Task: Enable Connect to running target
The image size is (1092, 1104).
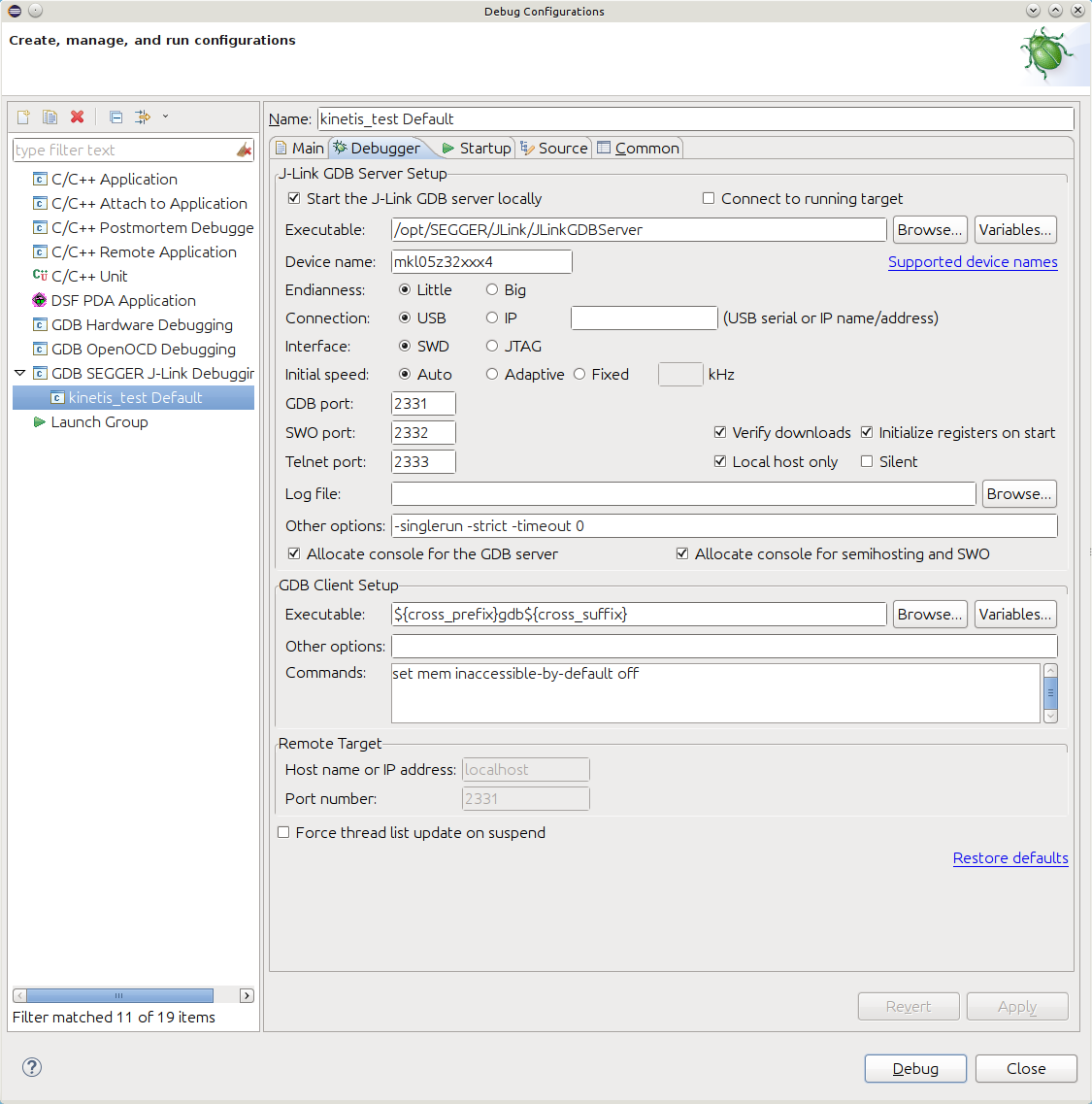Action: 709,198
